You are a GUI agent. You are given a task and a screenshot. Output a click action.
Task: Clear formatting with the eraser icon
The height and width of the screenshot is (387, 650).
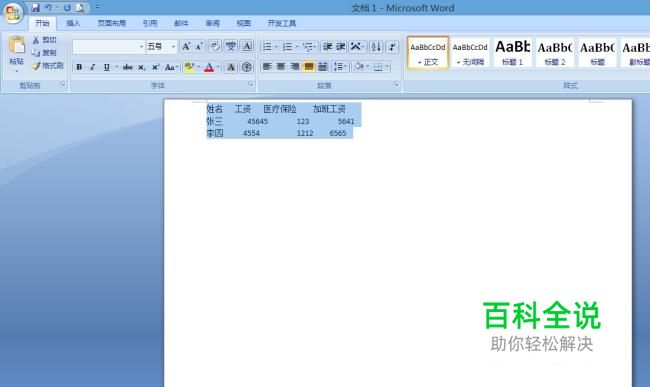(x=215, y=46)
